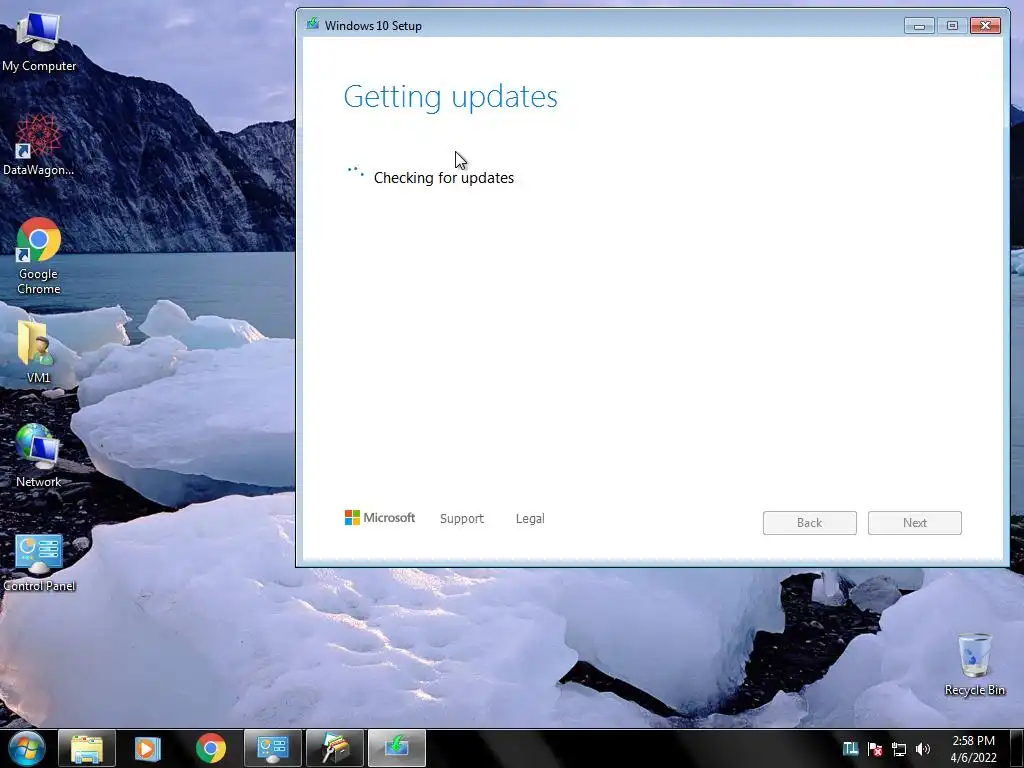Click the Show Desktop strip
The height and width of the screenshot is (768, 1024).
point(1016,748)
